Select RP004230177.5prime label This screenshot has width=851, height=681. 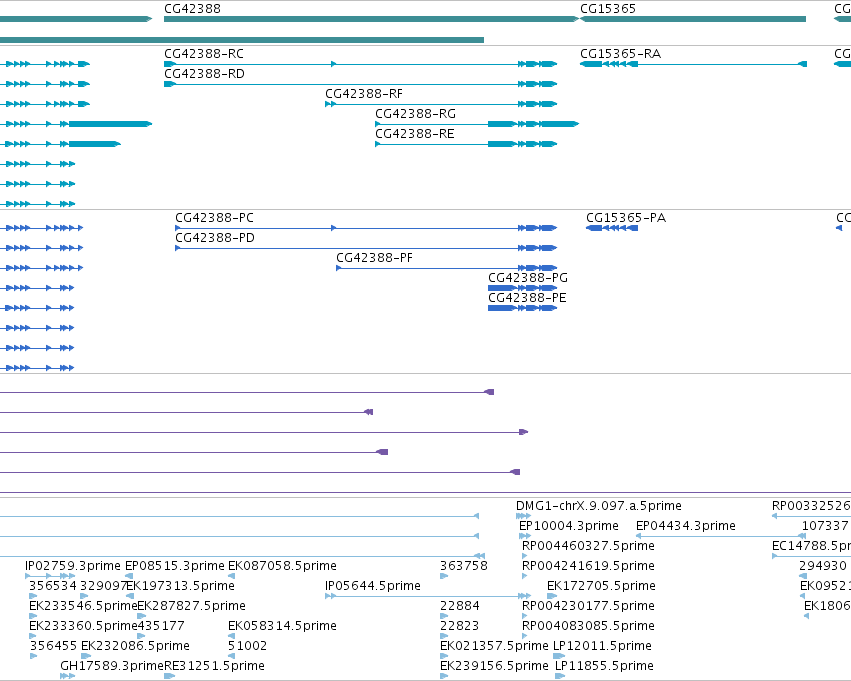588,606
